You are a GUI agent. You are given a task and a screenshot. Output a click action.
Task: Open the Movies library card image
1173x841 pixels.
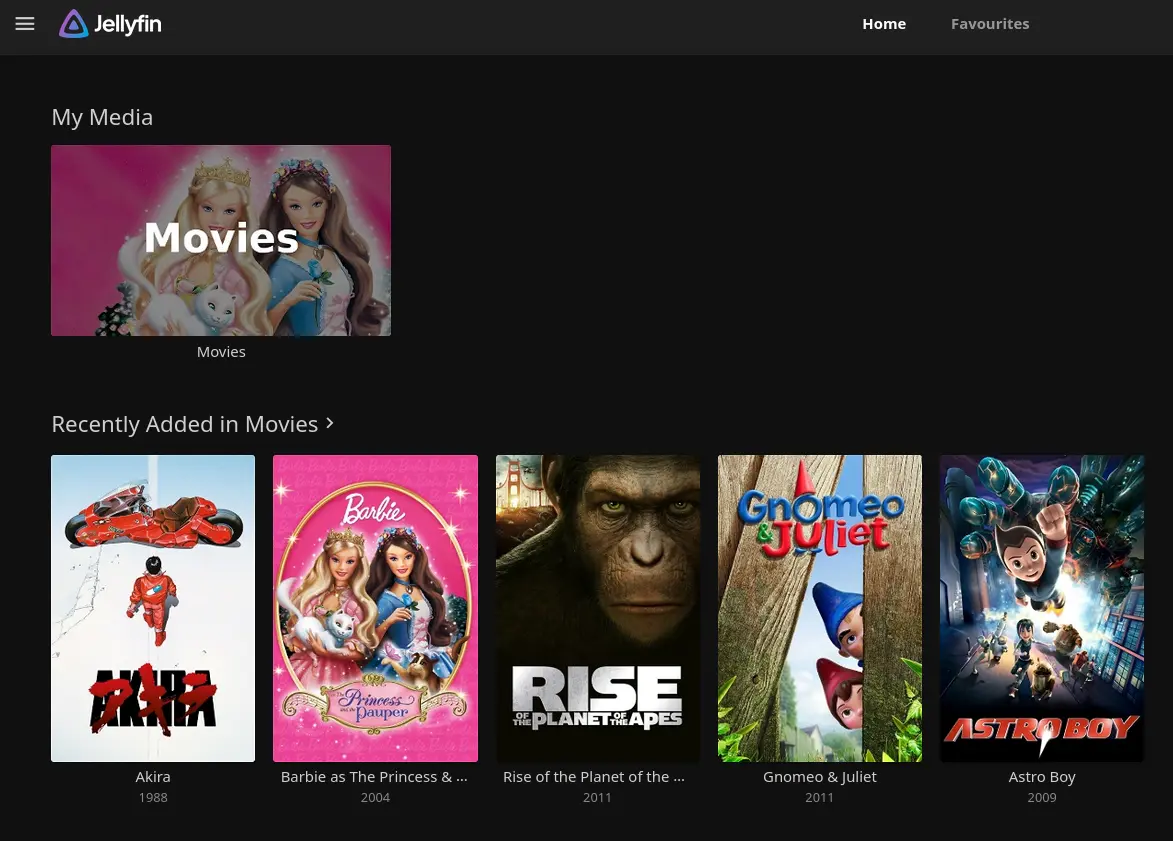point(221,240)
